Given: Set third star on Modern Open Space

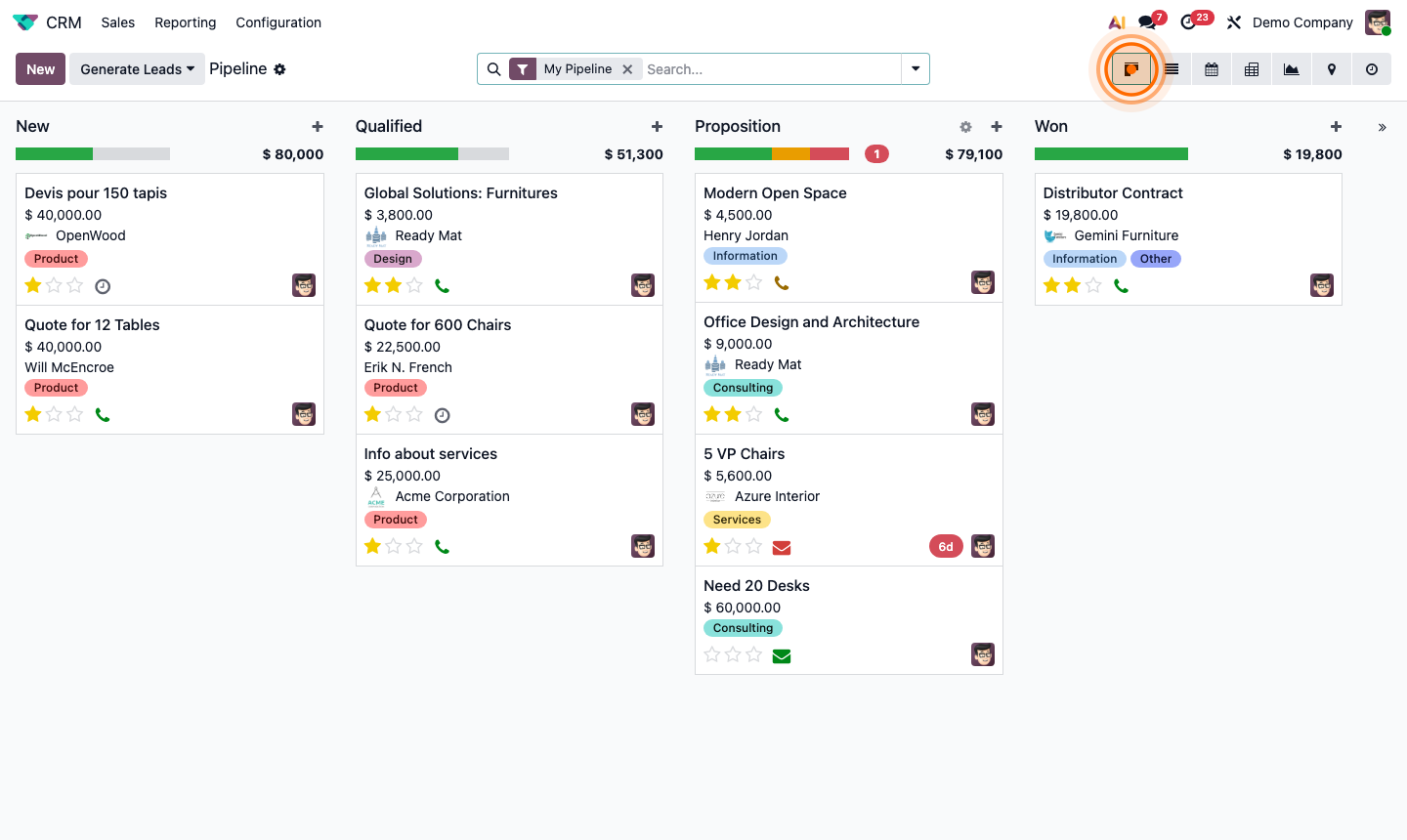Looking at the screenshot, I should click(753, 281).
